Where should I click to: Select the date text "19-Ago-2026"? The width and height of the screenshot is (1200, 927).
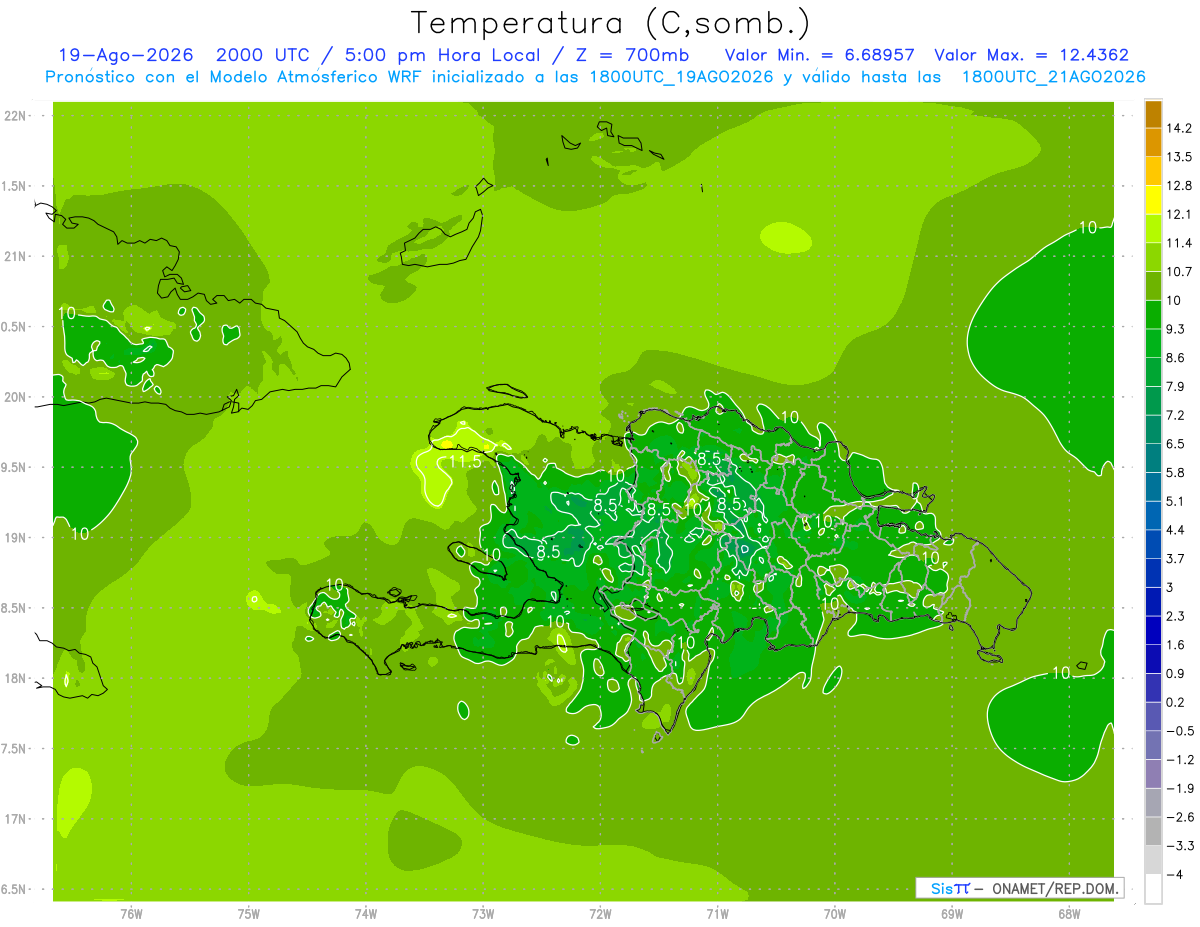point(125,55)
